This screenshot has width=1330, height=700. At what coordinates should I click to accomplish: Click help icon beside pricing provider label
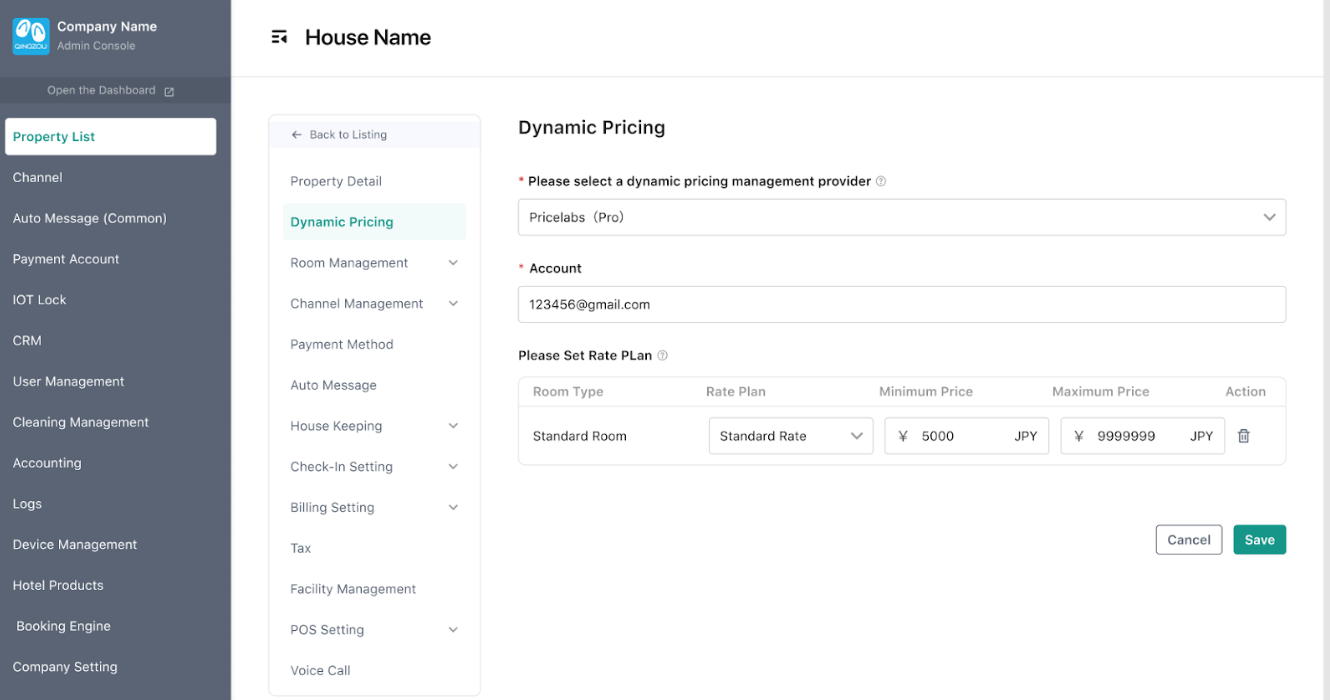[881, 182]
